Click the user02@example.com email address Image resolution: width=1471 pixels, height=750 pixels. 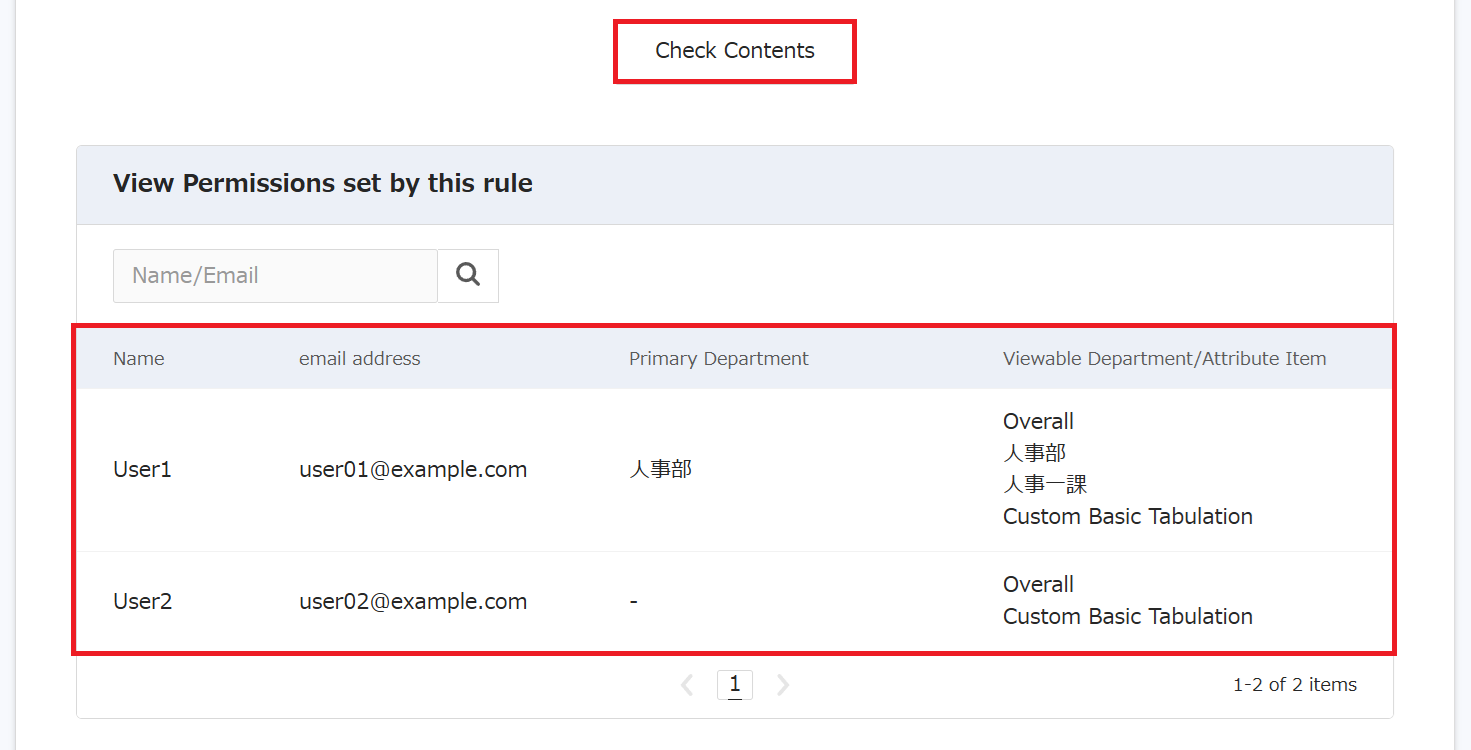tap(413, 602)
